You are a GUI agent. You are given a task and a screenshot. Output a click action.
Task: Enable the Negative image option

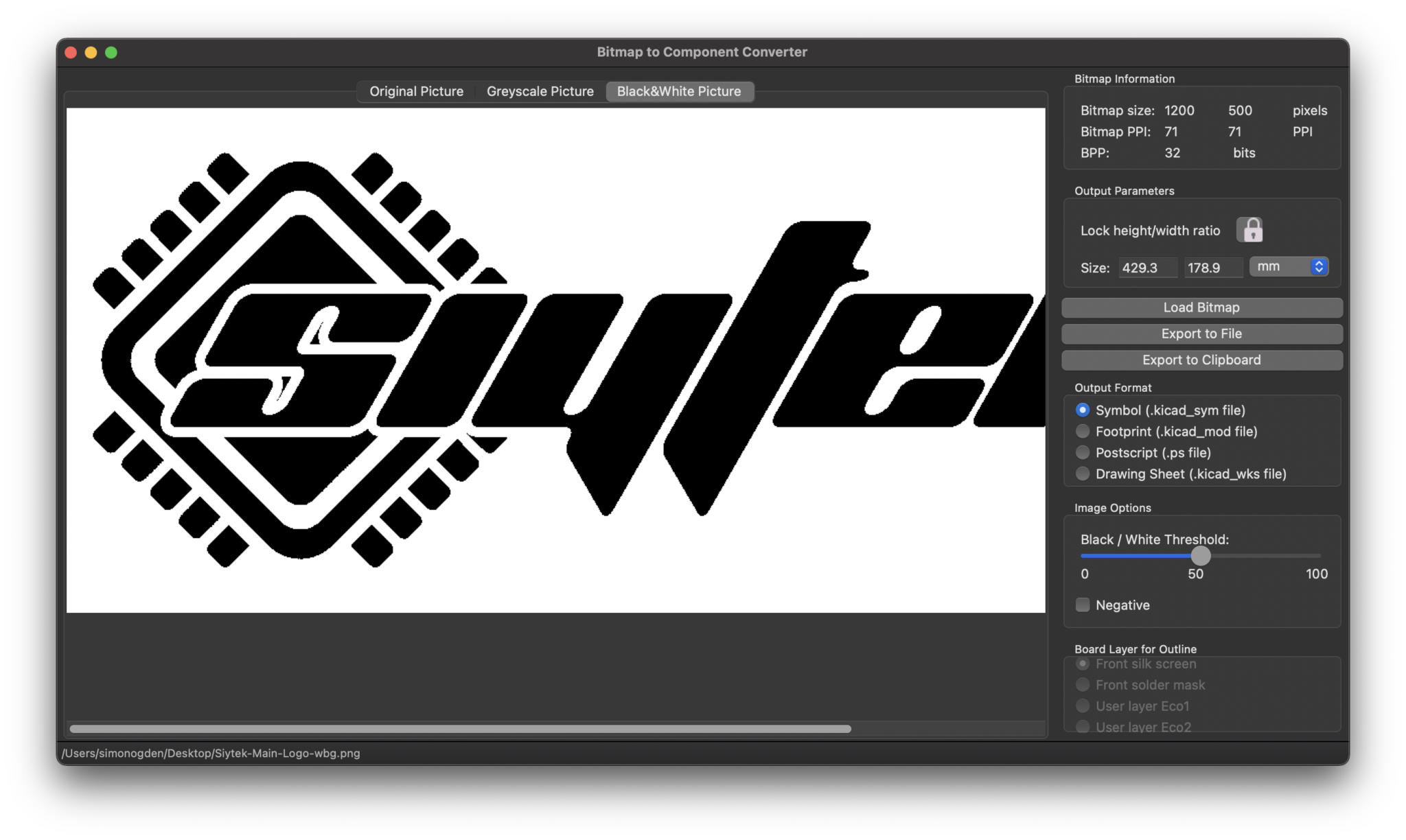tap(1083, 605)
